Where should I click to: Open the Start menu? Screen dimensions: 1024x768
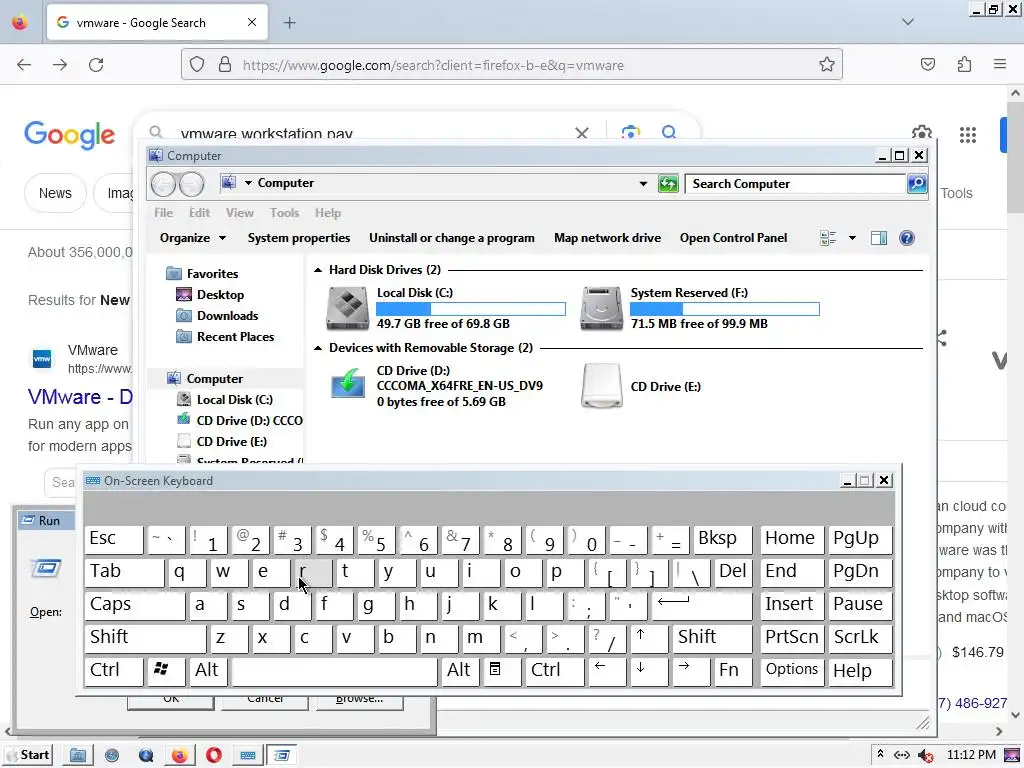coord(28,756)
